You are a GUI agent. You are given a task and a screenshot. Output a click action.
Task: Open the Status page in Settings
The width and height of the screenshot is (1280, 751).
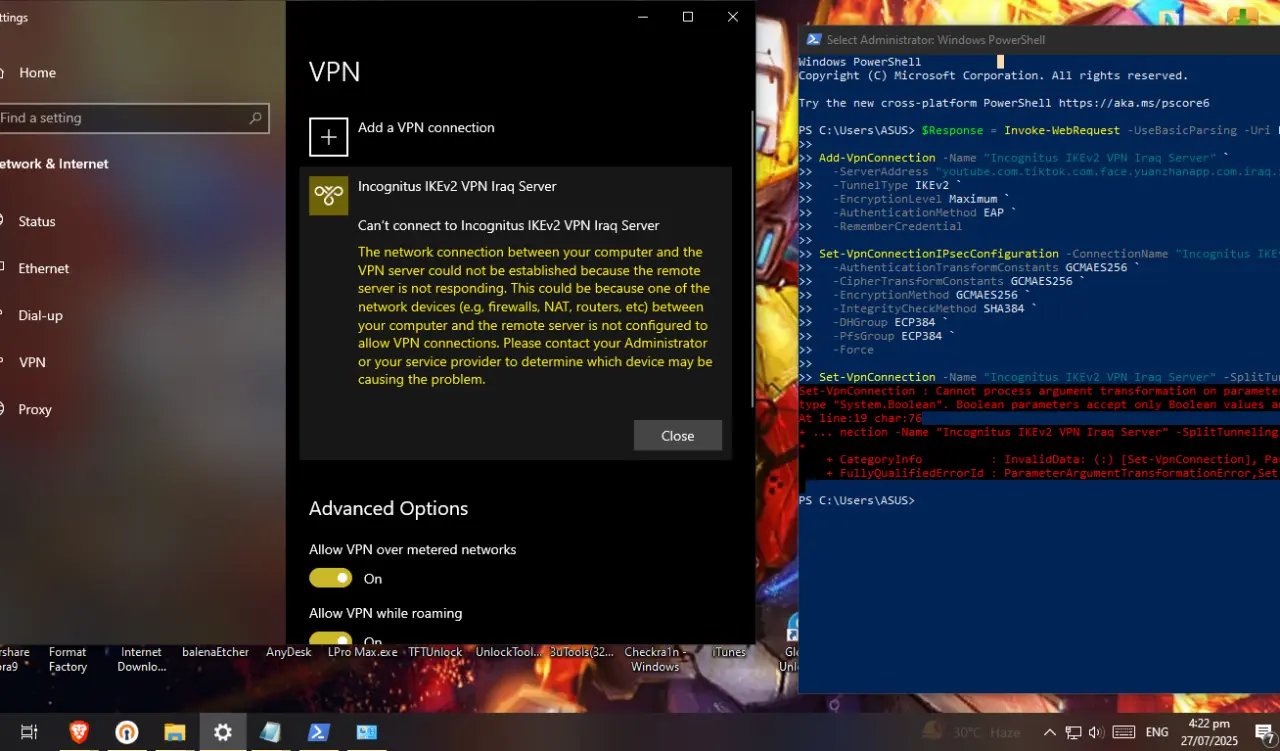pyautogui.click(x=36, y=221)
